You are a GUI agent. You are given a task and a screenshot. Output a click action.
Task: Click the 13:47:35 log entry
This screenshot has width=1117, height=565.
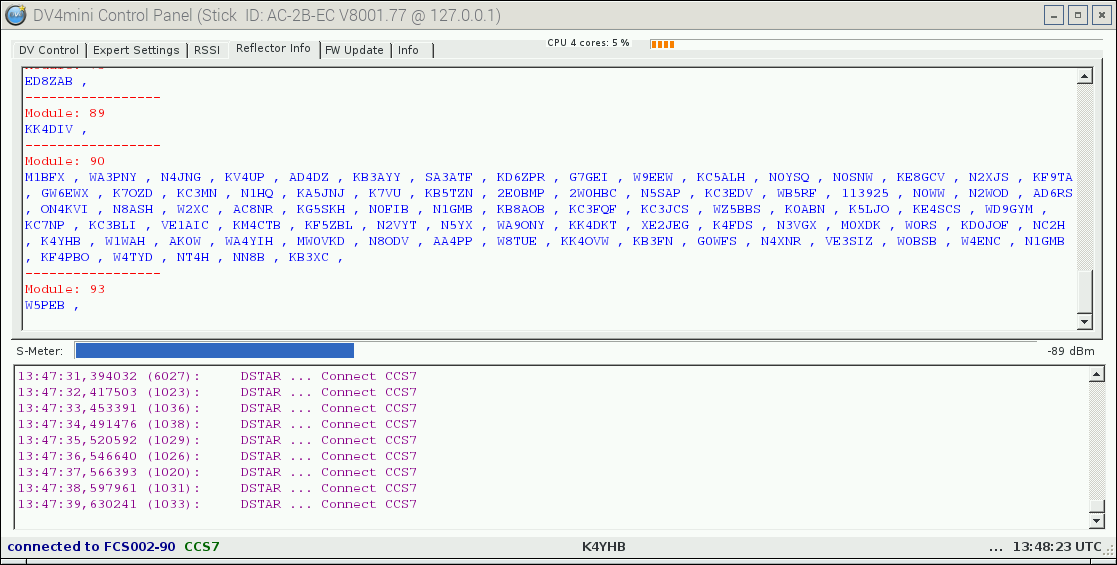tap(217, 440)
